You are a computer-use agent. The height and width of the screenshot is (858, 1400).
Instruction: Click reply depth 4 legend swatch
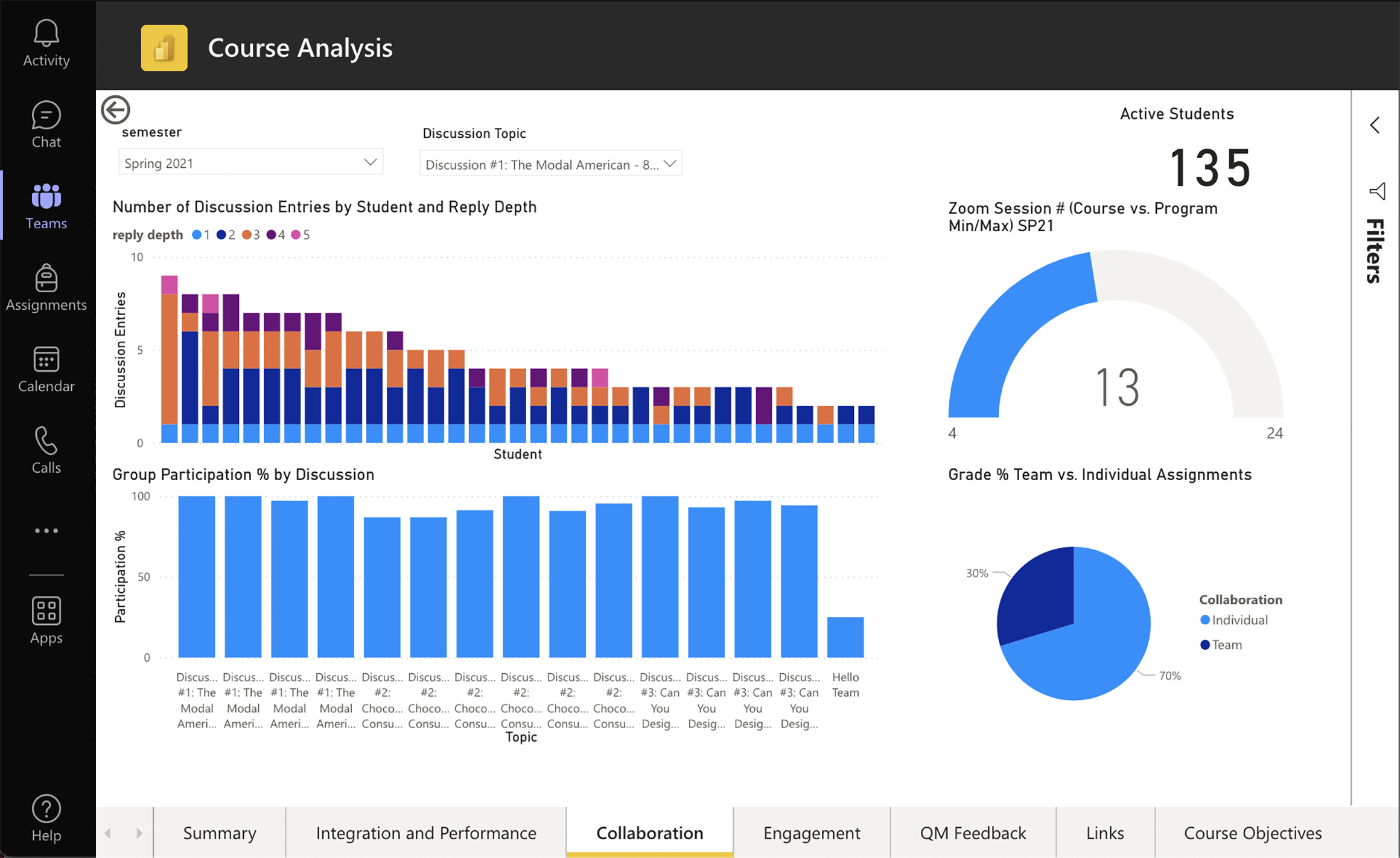point(272,235)
